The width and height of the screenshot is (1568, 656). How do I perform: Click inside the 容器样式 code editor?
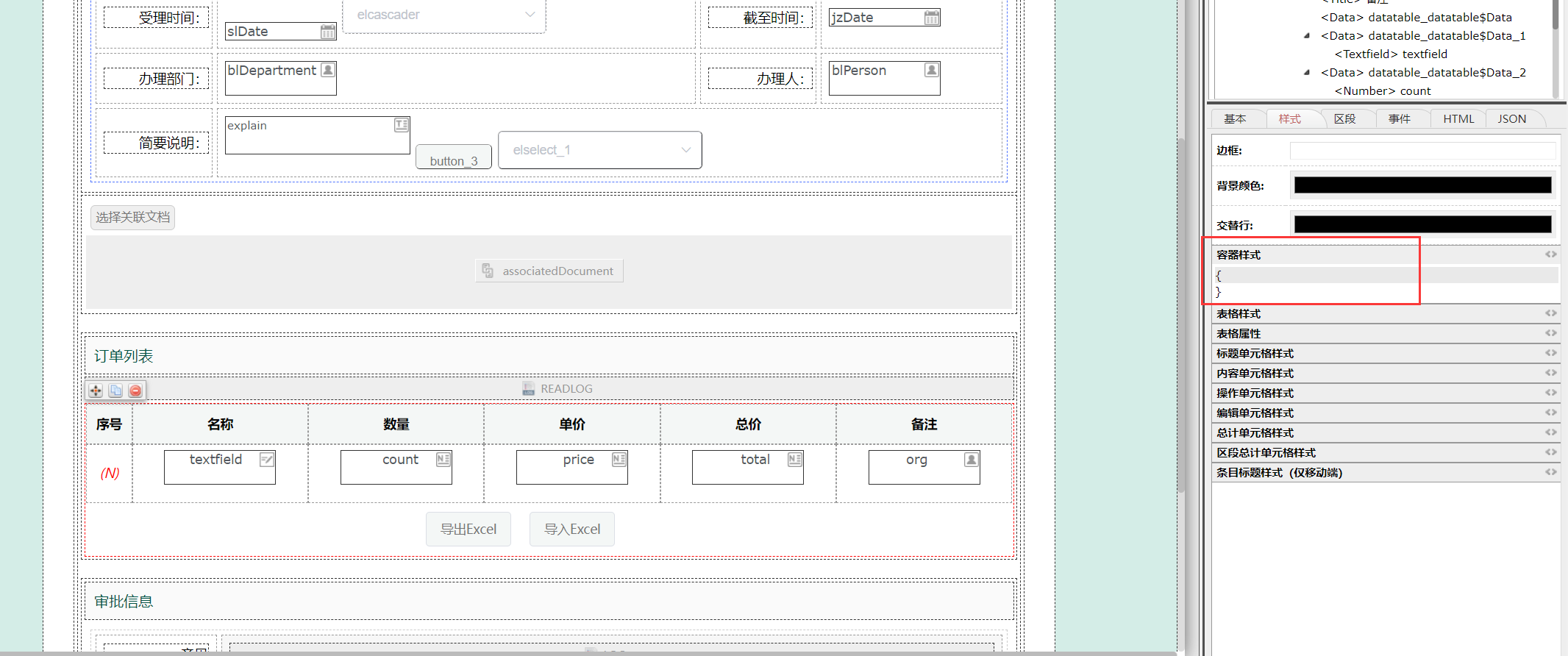pos(1386,284)
